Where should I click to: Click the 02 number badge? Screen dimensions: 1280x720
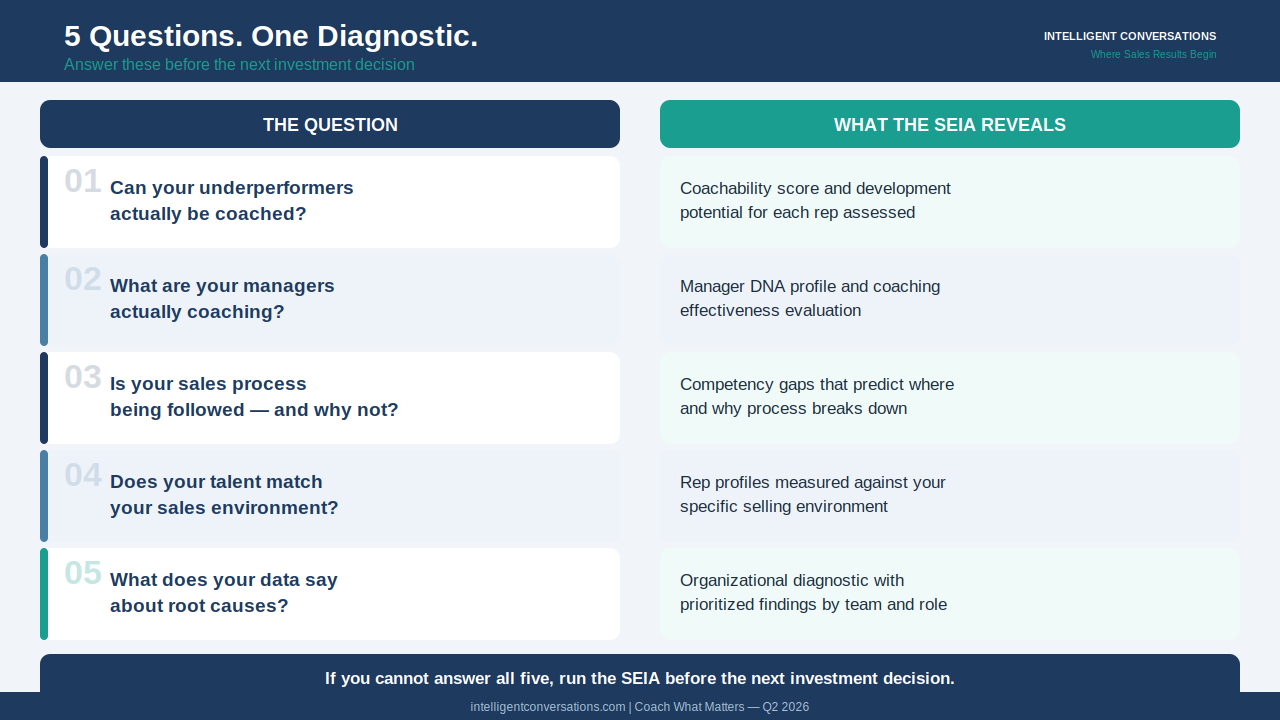83,279
